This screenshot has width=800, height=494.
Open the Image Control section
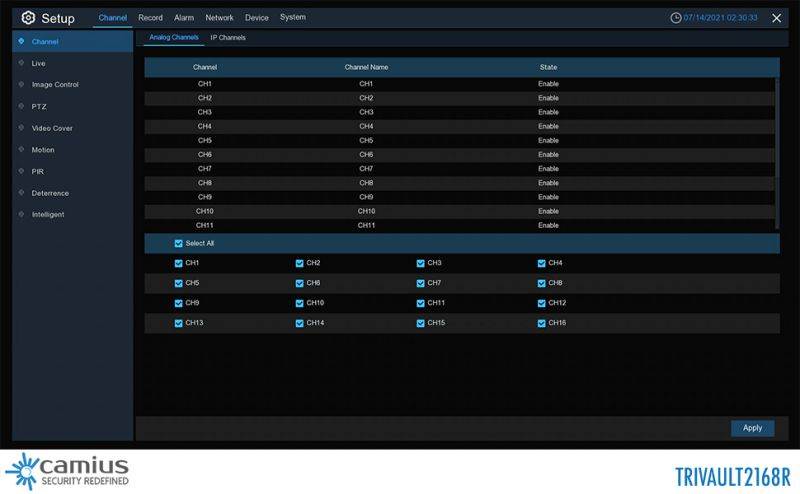click(x=55, y=85)
